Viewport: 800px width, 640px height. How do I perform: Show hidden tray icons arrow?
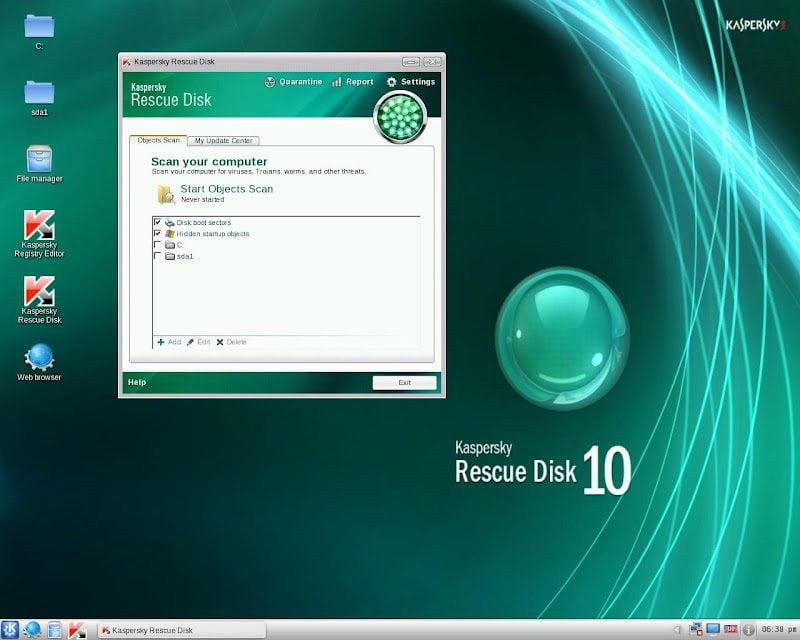[x=677, y=630]
